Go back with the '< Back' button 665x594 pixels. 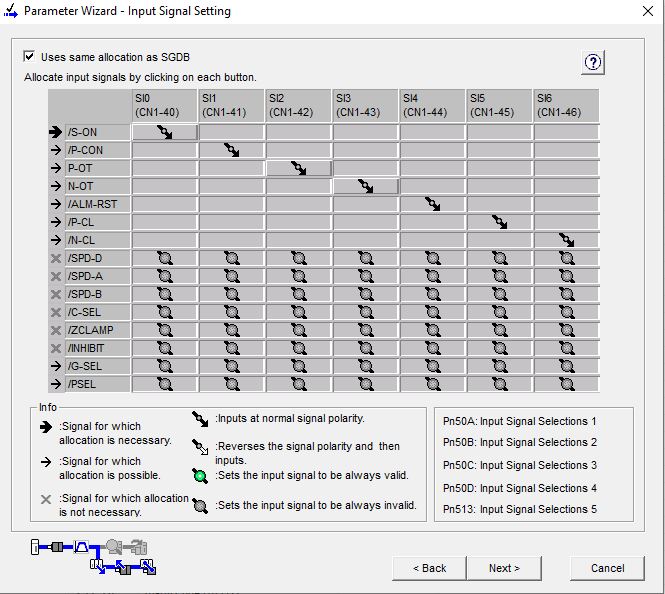click(x=429, y=568)
